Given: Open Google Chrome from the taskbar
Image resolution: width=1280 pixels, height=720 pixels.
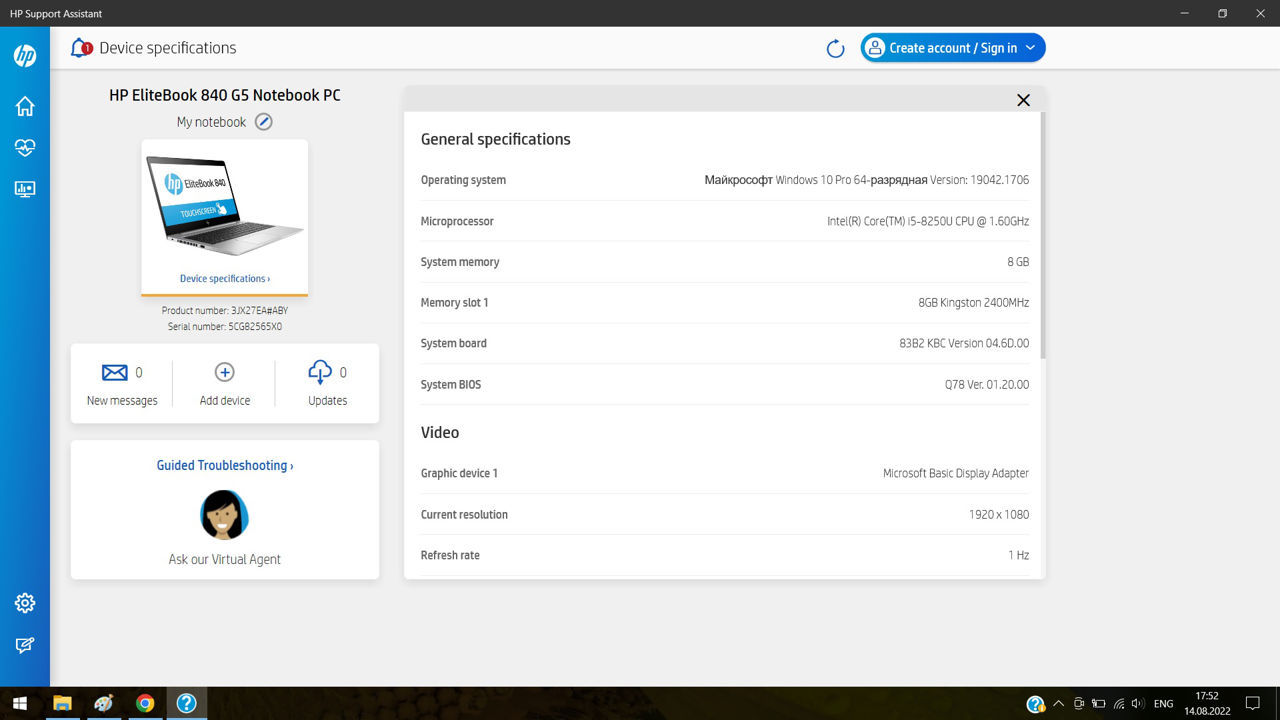Looking at the screenshot, I should [x=145, y=703].
